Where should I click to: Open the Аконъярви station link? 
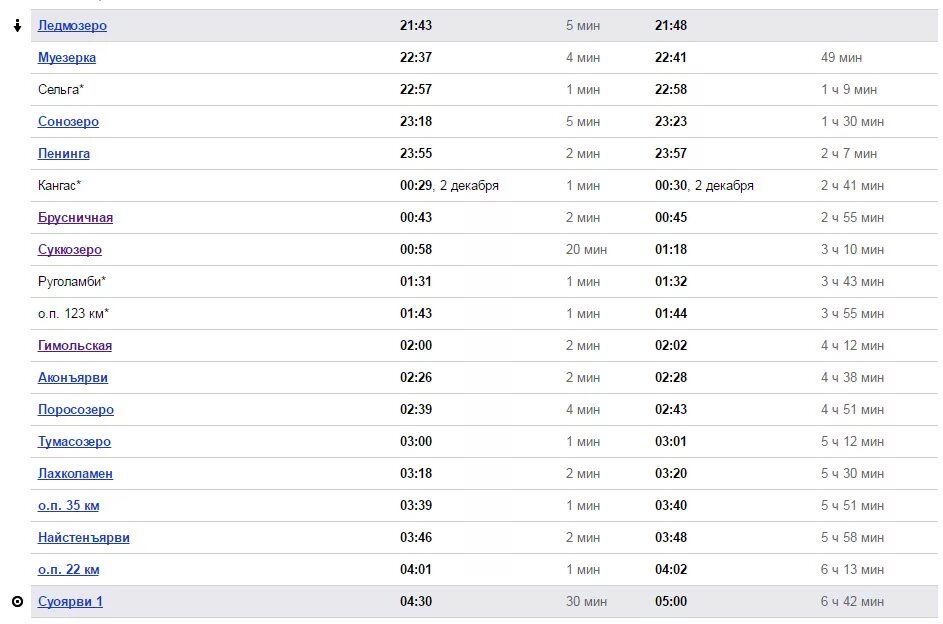pyautogui.click(x=73, y=378)
